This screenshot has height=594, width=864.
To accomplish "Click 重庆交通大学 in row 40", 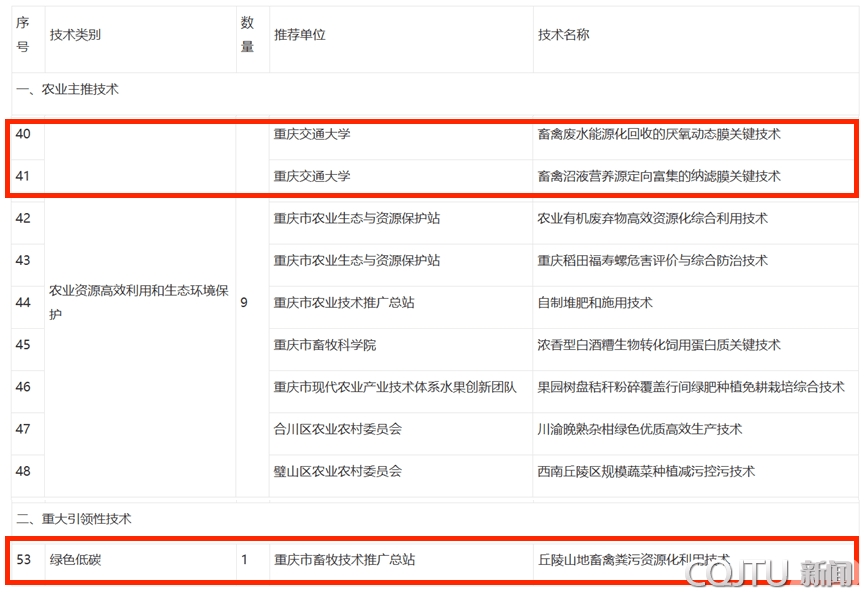I will click(312, 134).
